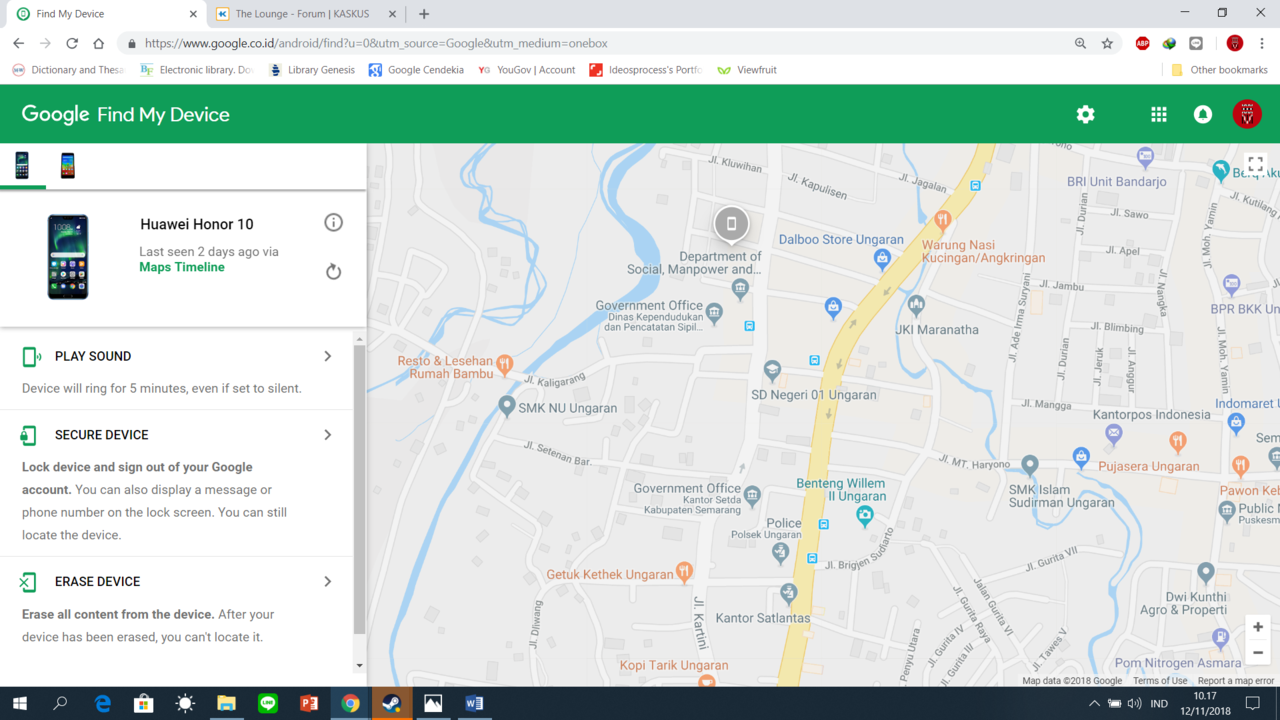Show Huawei Honor 10 device info
1280x720 pixels.
pyautogui.click(x=334, y=223)
